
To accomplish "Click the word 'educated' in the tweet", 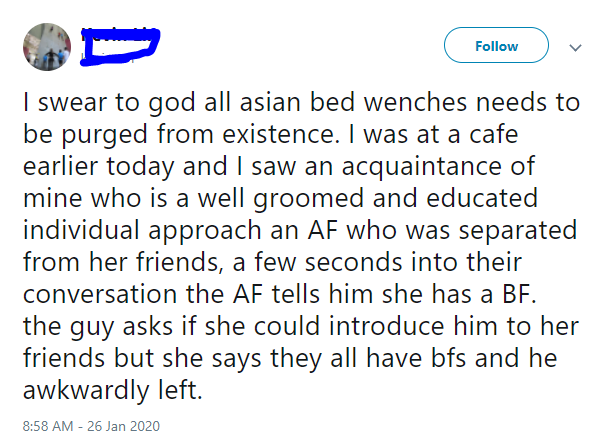I will [482, 198].
